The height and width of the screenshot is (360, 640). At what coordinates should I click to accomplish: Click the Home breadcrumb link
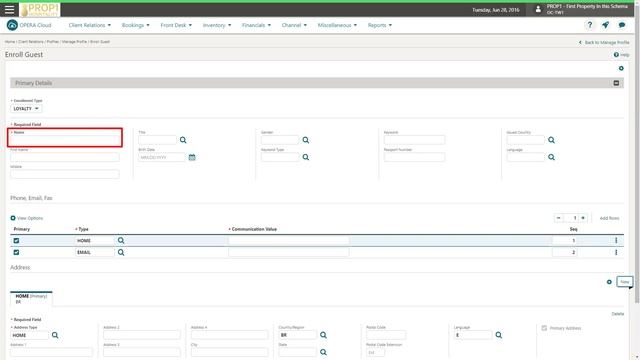click(10, 42)
